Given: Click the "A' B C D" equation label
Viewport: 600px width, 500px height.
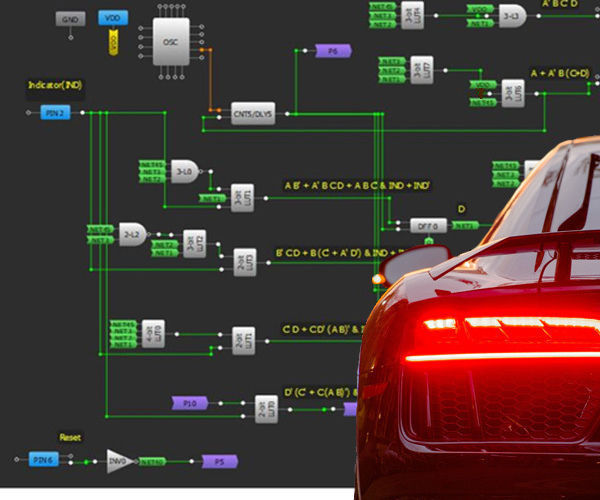Looking at the screenshot, I should point(560,4).
